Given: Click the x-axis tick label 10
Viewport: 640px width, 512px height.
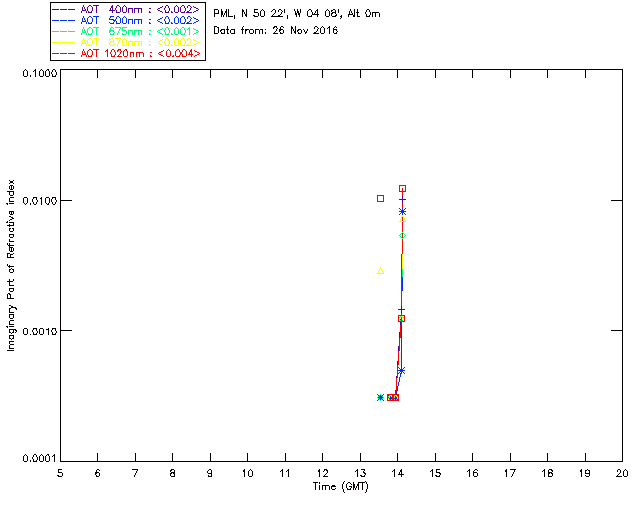Looking at the screenshot, I should coord(248,473).
